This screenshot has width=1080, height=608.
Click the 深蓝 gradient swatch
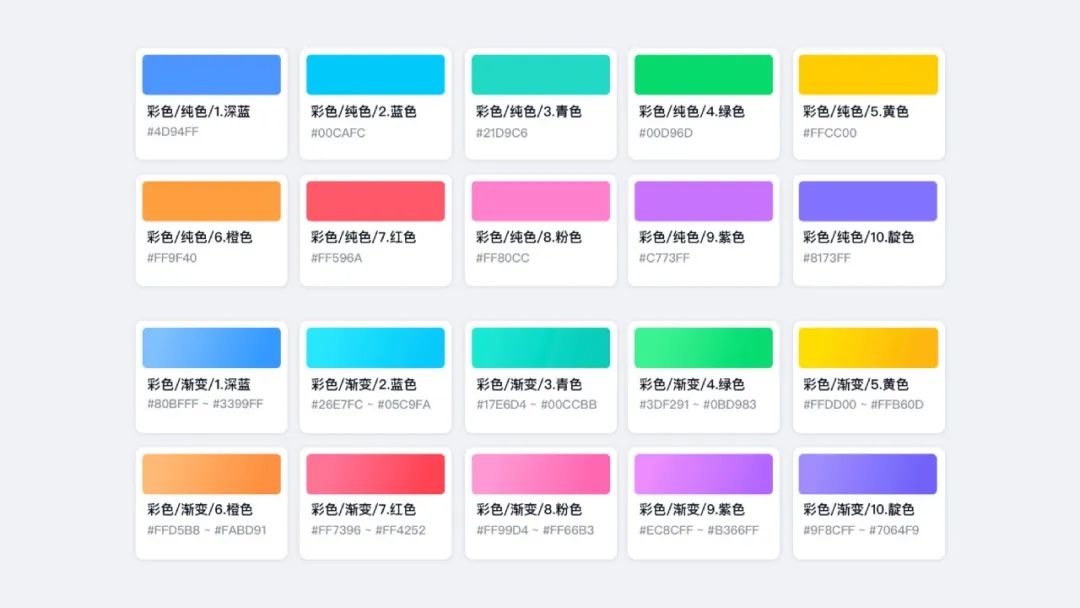[212, 347]
